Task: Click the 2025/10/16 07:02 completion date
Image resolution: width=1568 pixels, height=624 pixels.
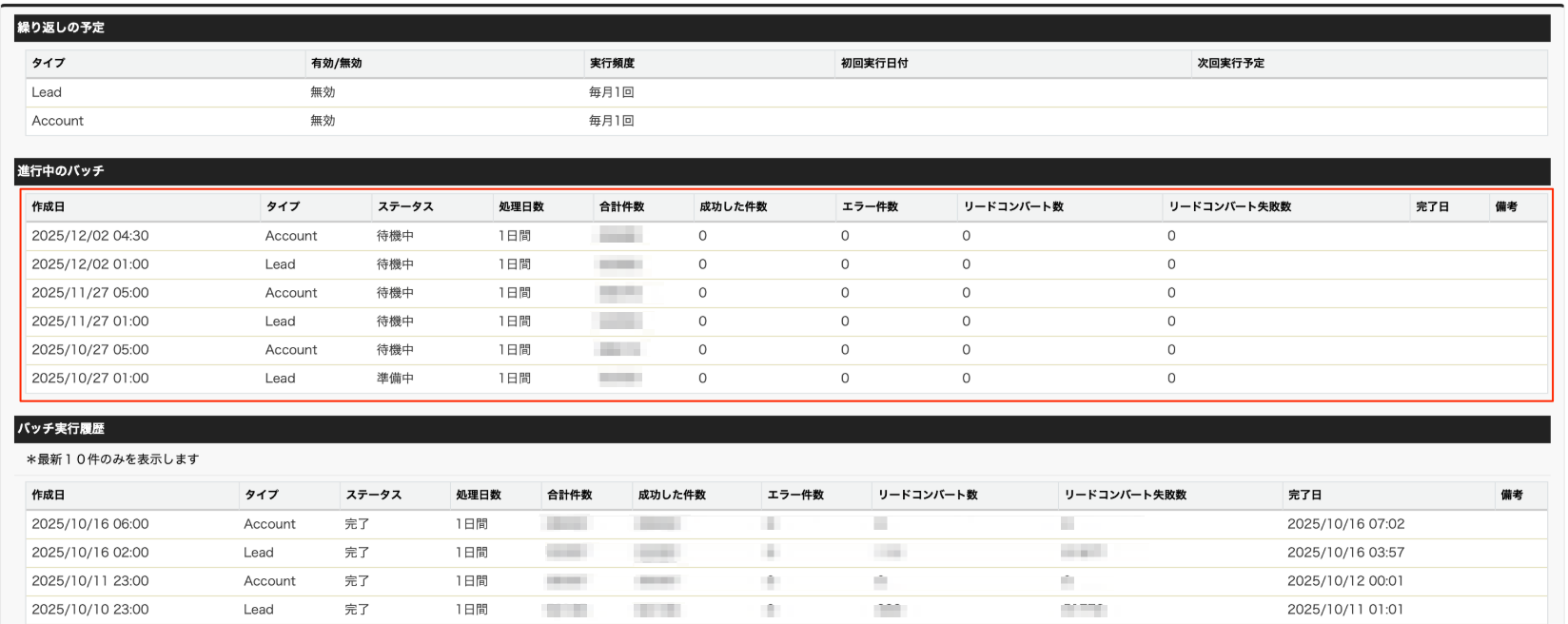Action: click(x=1345, y=524)
